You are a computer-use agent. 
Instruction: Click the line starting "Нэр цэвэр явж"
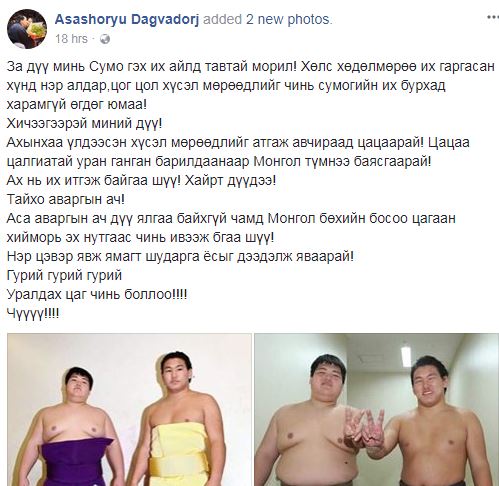point(180,256)
